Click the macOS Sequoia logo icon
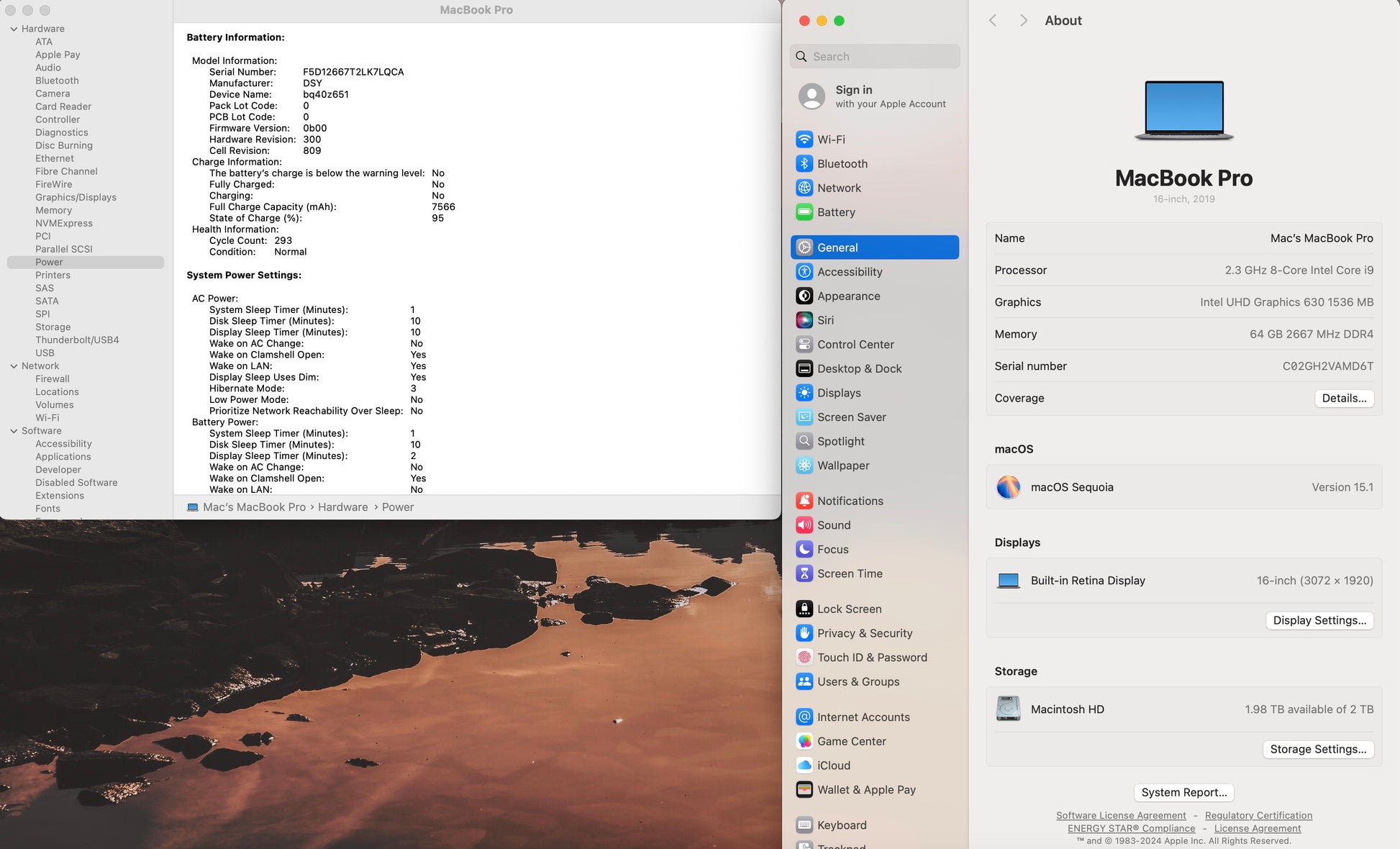1400x849 pixels. pos(1008,487)
